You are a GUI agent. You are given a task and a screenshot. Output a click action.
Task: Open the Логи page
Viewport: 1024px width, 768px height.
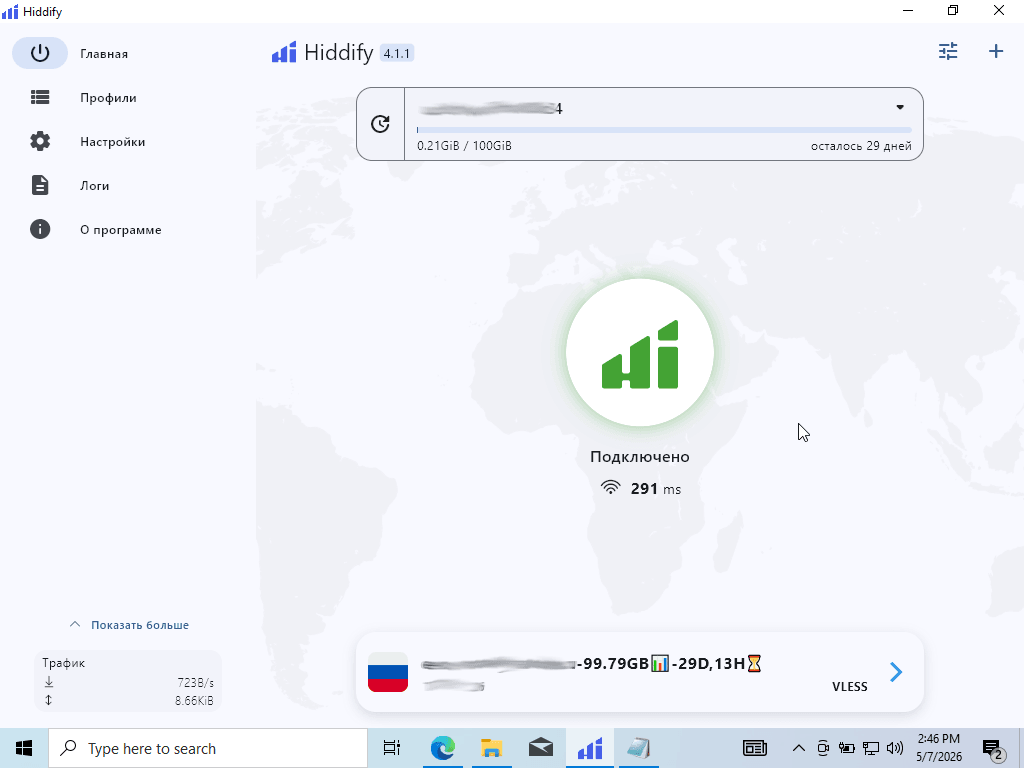click(x=95, y=185)
